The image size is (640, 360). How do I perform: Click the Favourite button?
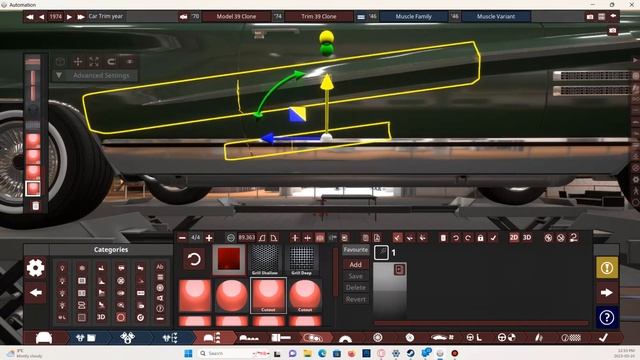click(x=356, y=250)
